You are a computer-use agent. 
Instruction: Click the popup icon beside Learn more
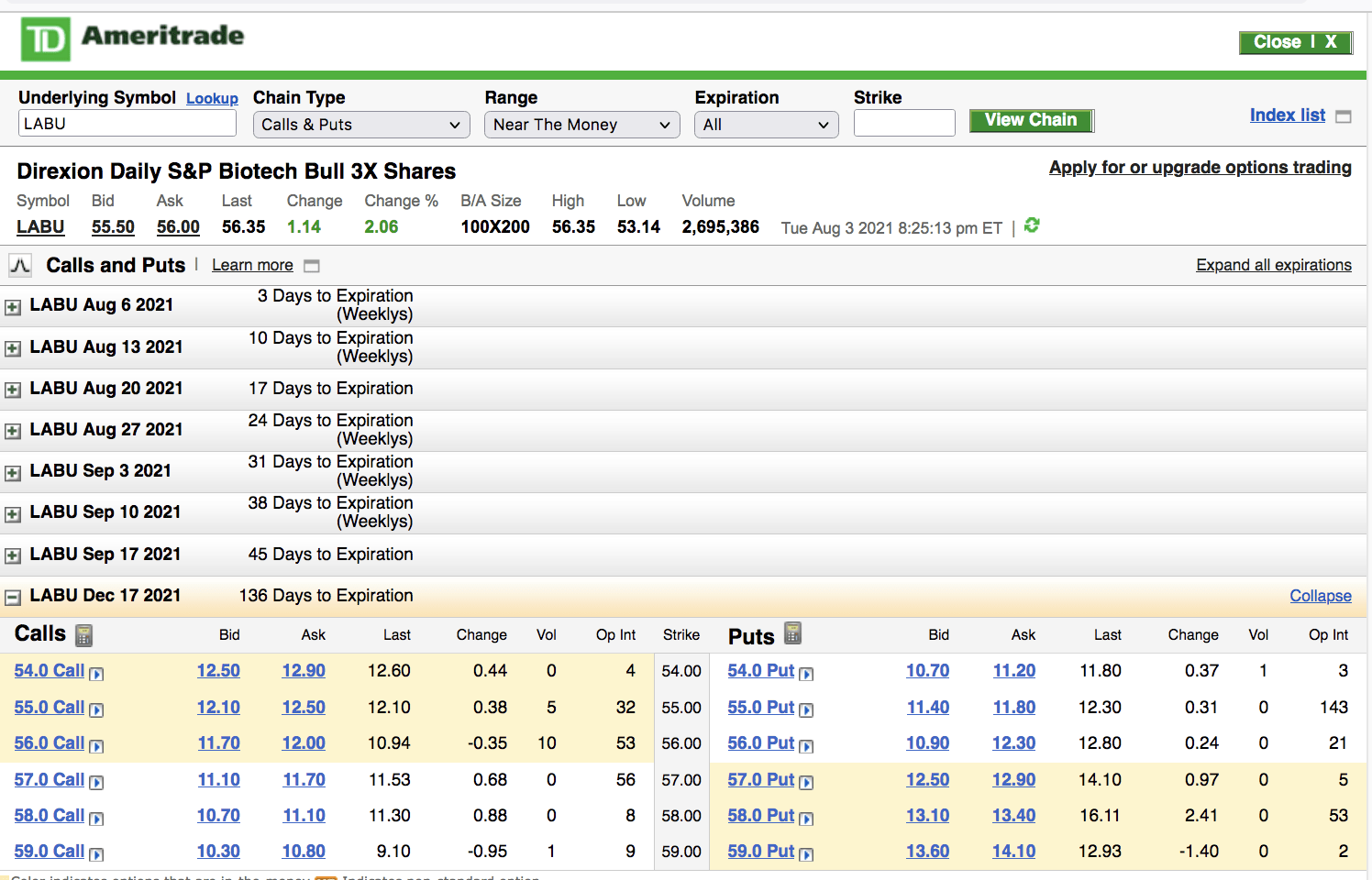(312, 266)
